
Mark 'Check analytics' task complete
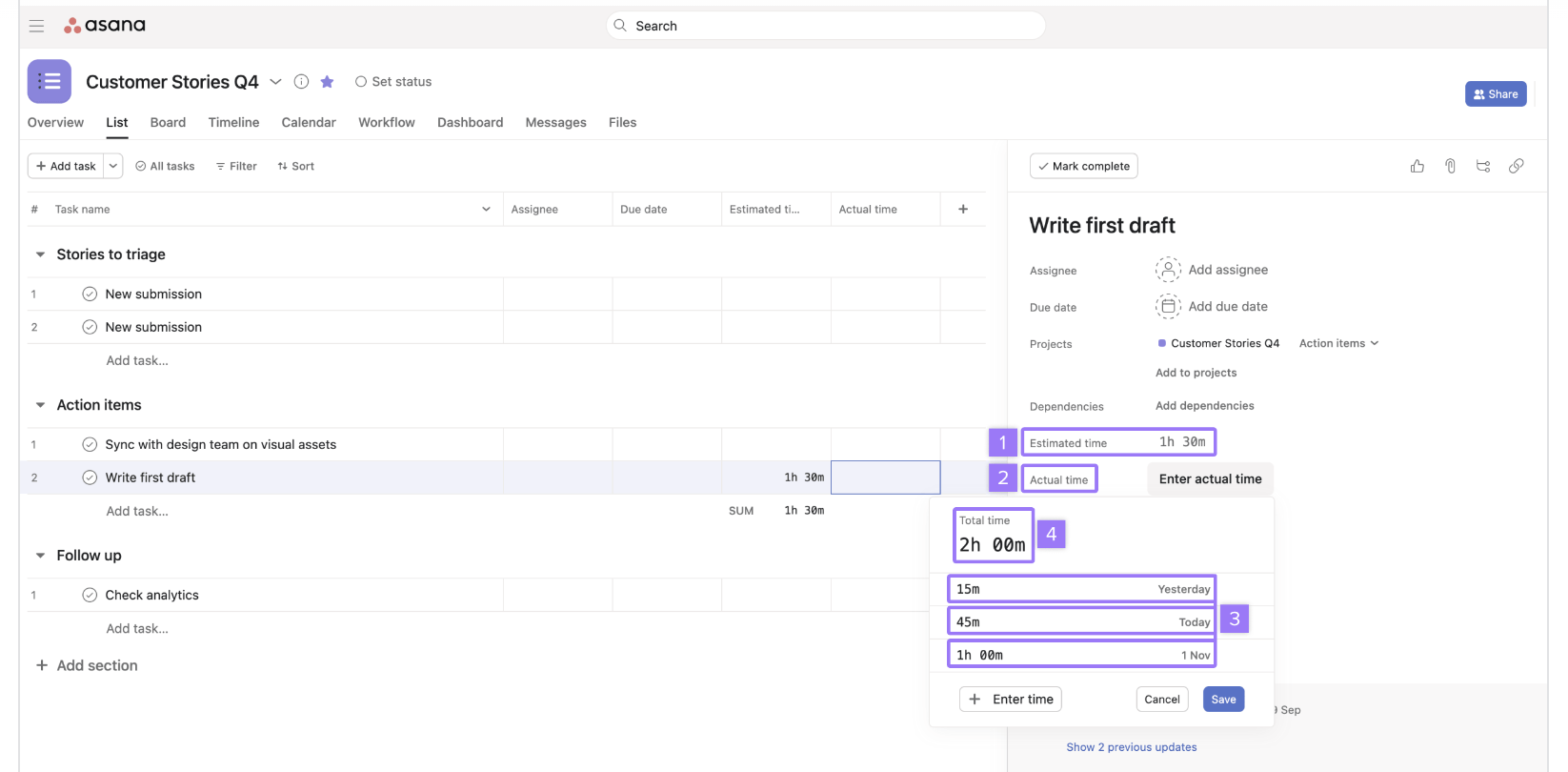(90, 595)
